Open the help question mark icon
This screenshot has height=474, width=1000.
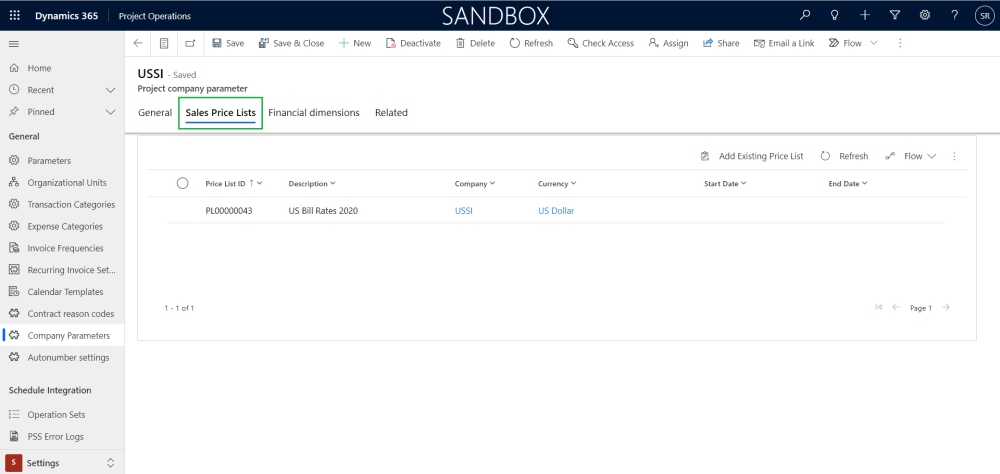(x=954, y=16)
